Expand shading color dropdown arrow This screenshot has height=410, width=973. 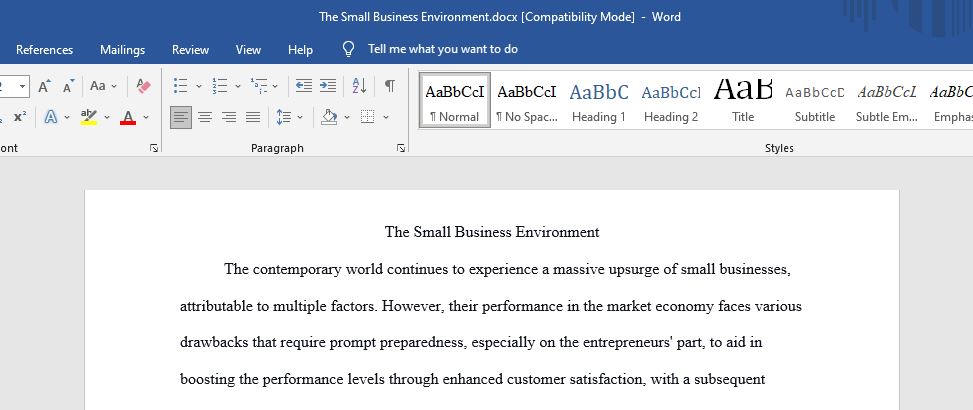pyautogui.click(x=347, y=117)
